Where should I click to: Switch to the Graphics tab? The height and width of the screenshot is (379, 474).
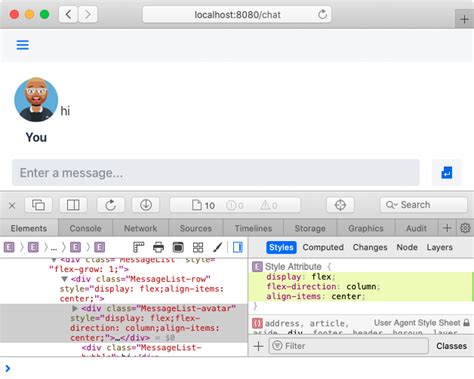(x=366, y=228)
